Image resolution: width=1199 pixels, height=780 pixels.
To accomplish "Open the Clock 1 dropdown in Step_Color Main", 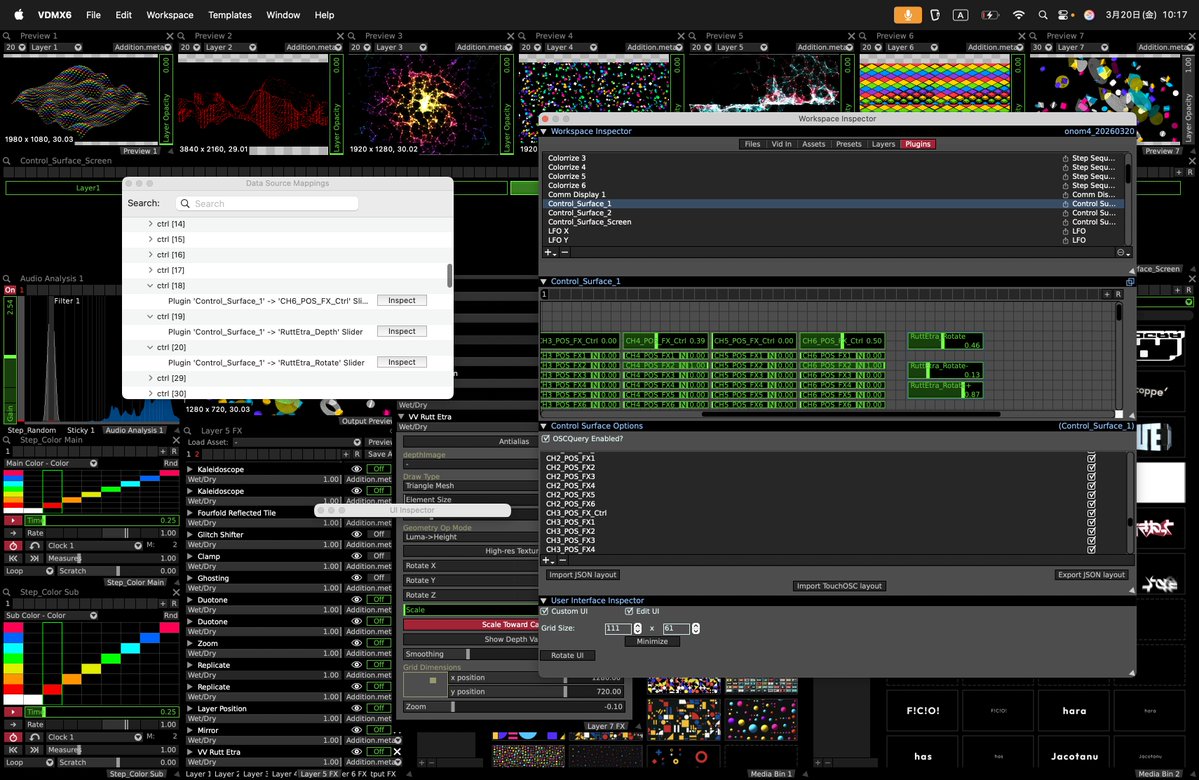I will point(94,546).
